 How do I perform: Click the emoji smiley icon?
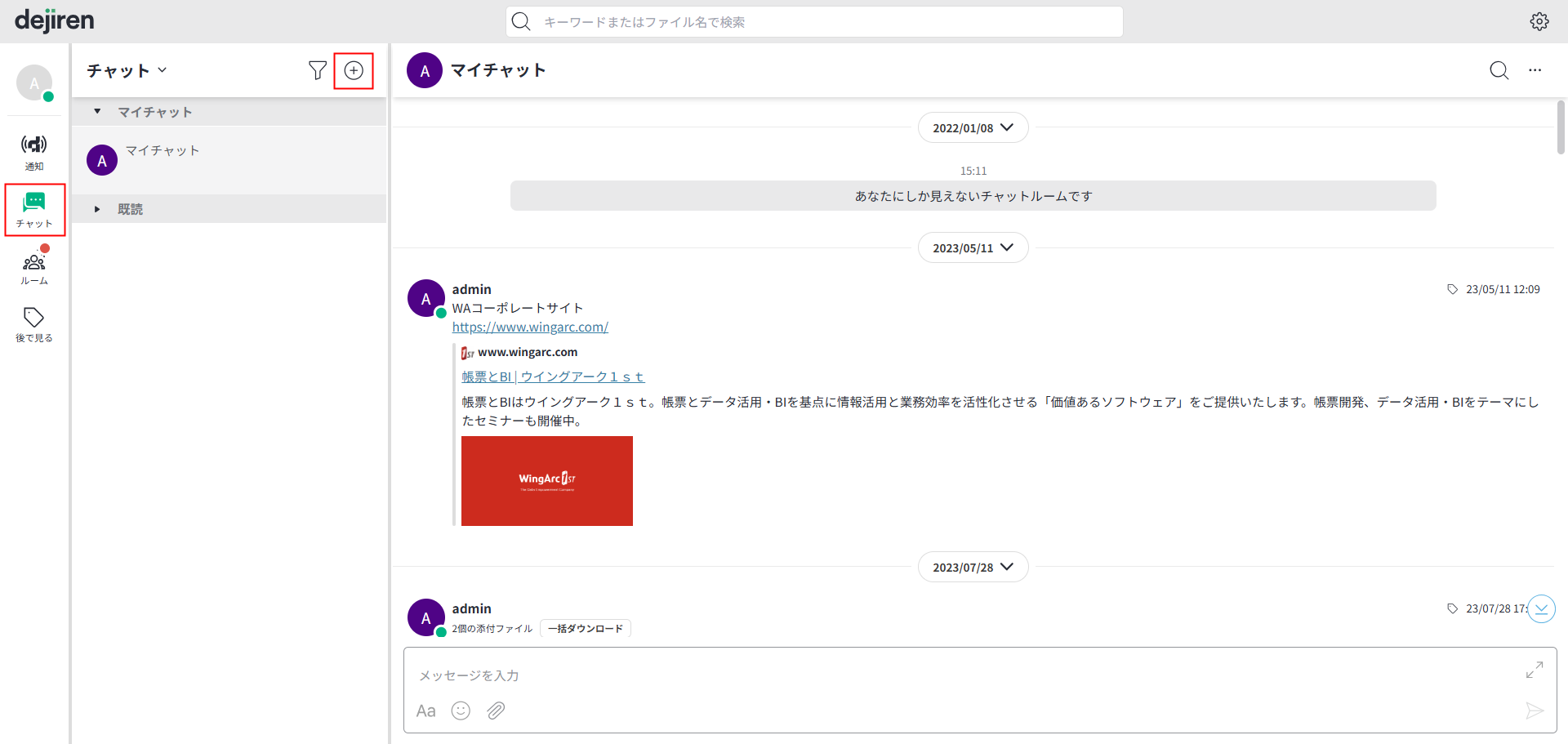[461, 711]
